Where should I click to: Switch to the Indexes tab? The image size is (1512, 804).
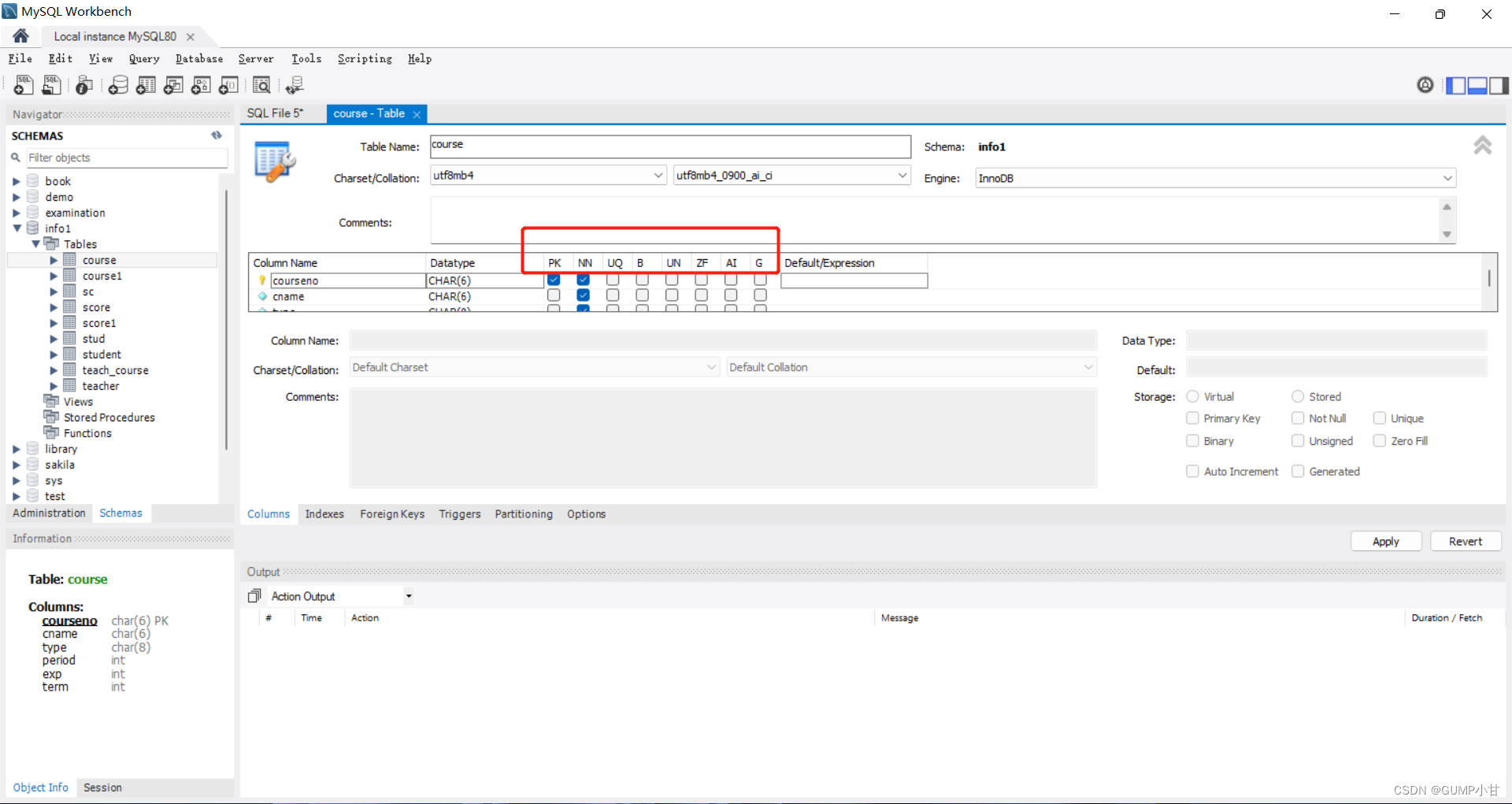(324, 513)
